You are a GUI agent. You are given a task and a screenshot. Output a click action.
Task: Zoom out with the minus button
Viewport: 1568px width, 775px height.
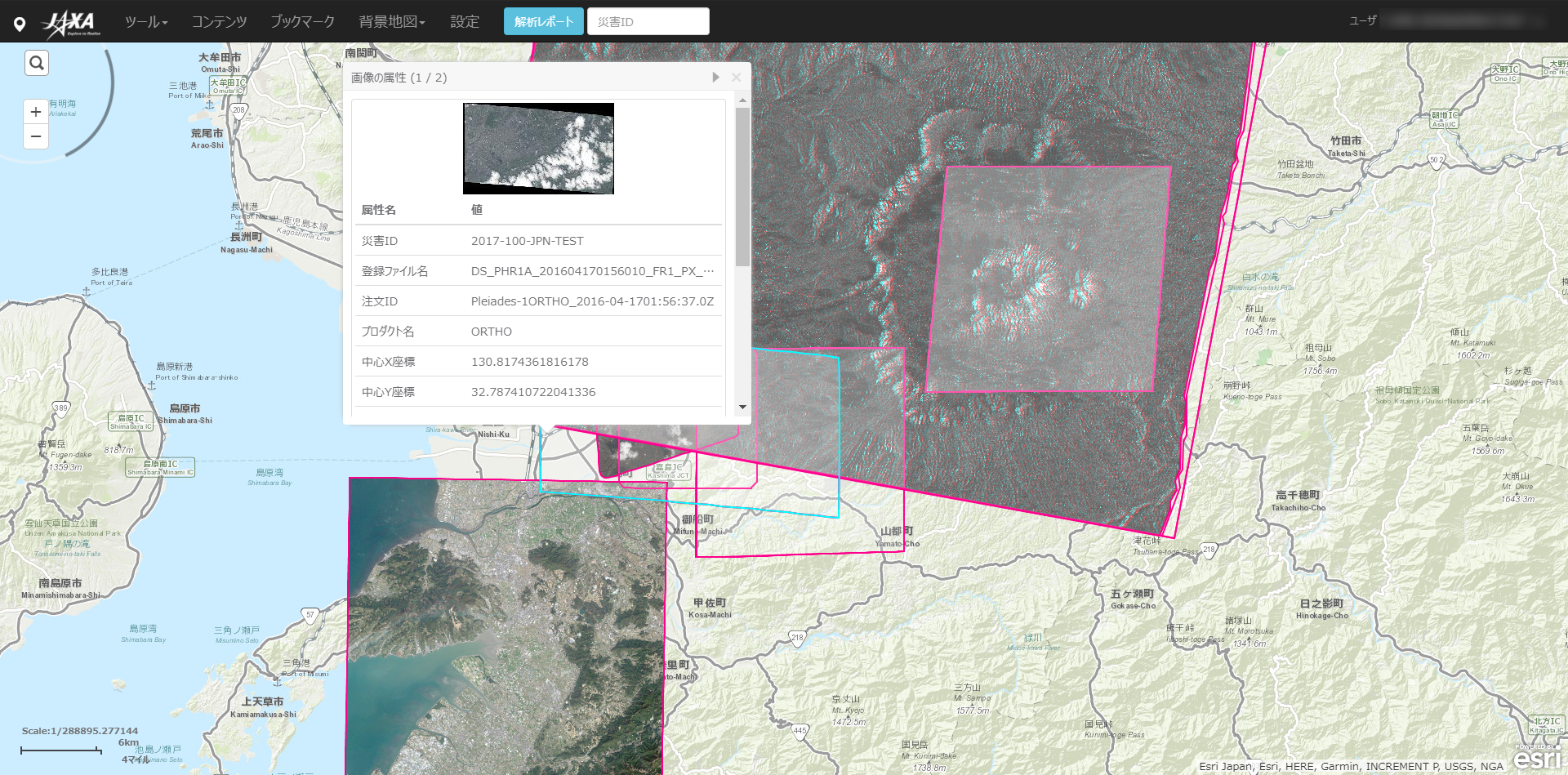point(36,136)
